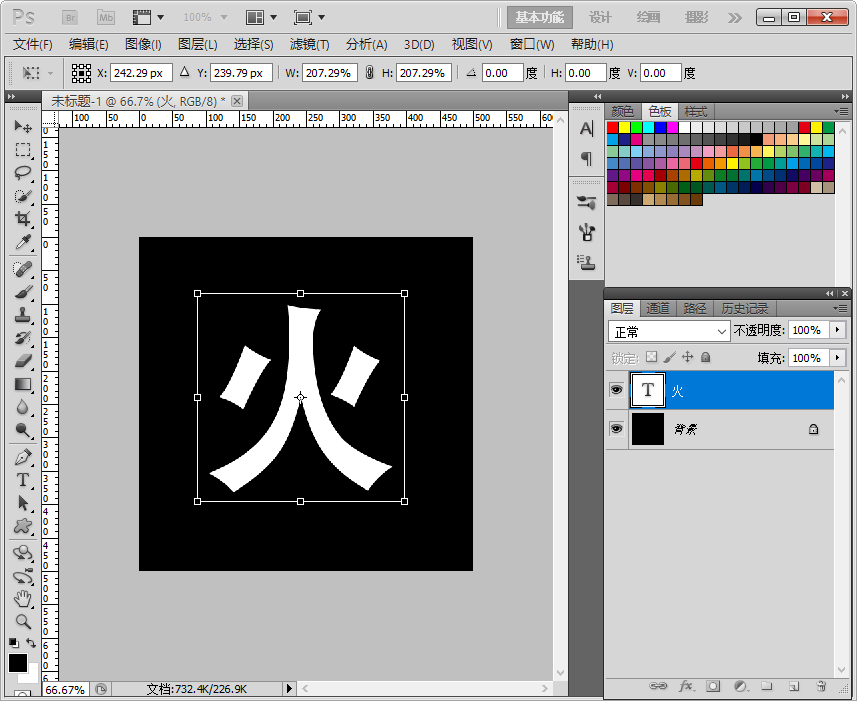Image resolution: width=857 pixels, height=701 pixels.
Task: Open the 不透明度 opacity slider arrow
Action: 837,330
